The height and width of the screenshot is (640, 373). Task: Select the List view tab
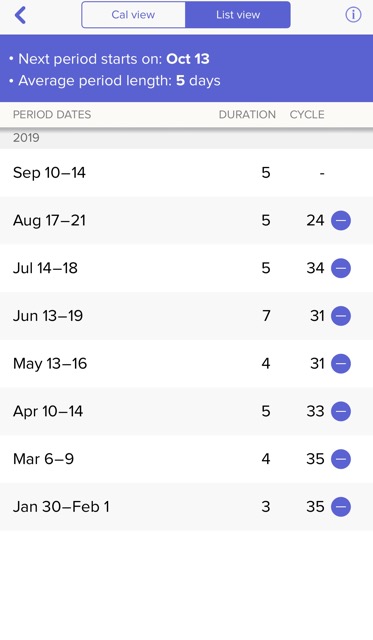[x=238, y=15]
